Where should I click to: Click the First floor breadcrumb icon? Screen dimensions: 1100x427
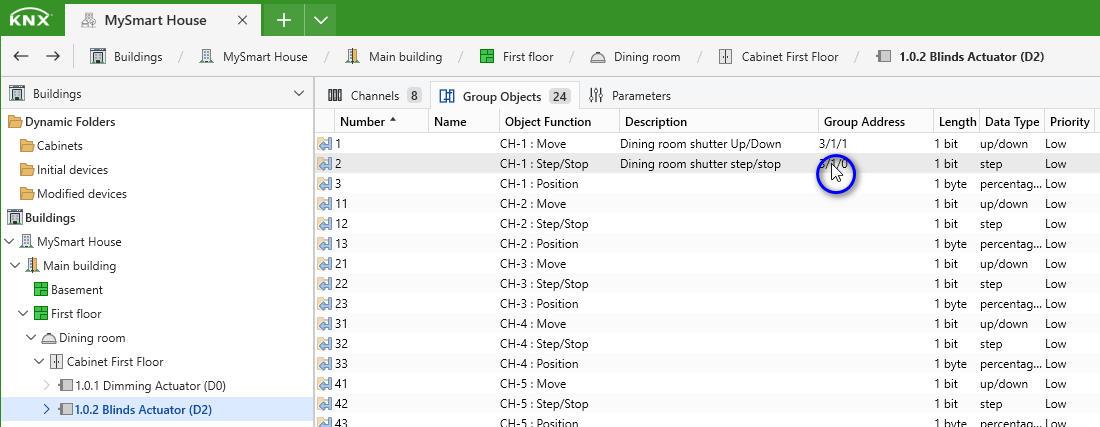(x=488, y=57)
